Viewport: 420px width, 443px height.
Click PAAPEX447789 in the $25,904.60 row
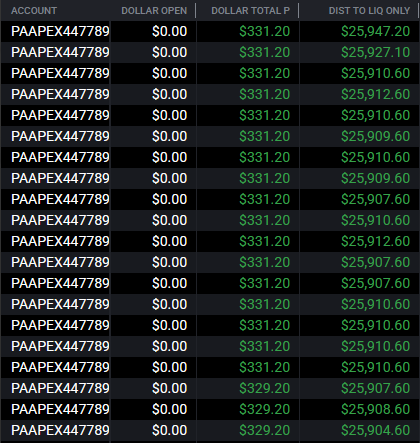(60, 430)
